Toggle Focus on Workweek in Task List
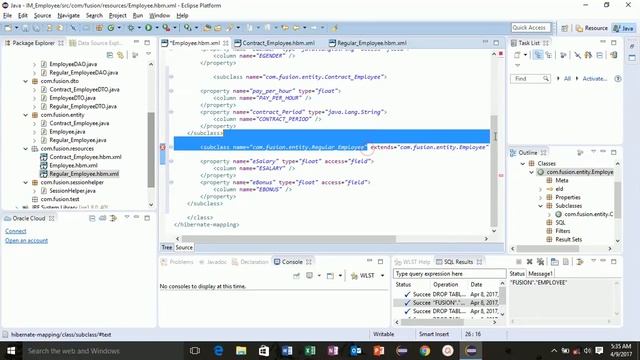The image size is (640, 360). pos(563,55)
